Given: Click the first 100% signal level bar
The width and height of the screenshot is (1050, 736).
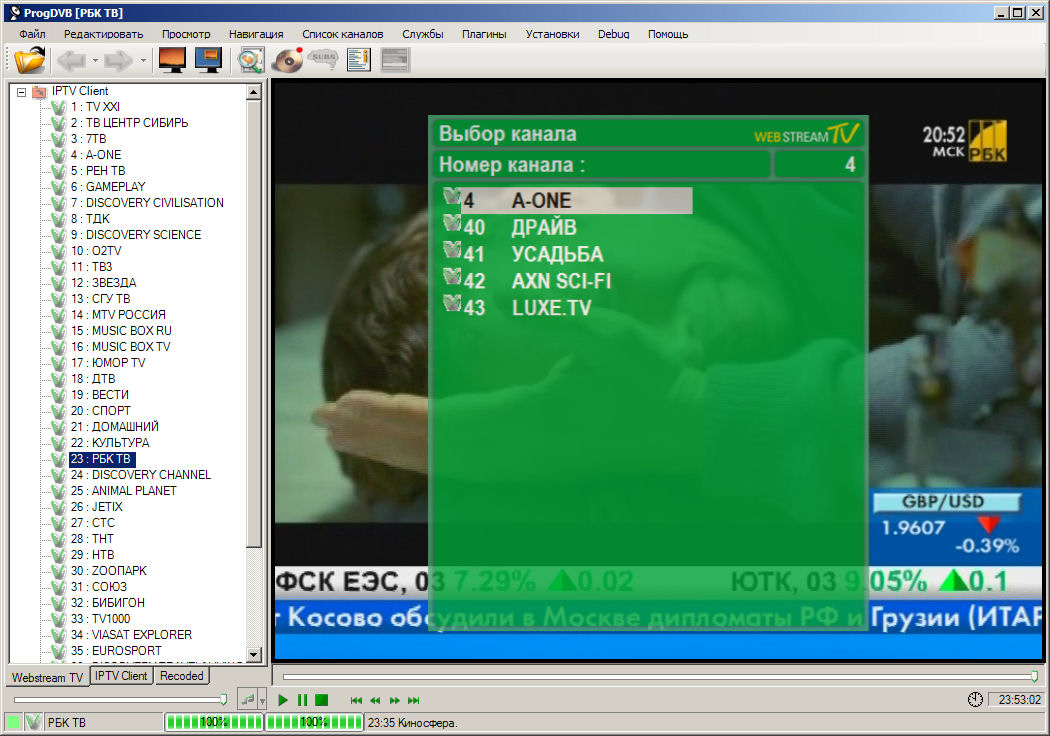Looking at the screenshot, I should click(214, 722).
